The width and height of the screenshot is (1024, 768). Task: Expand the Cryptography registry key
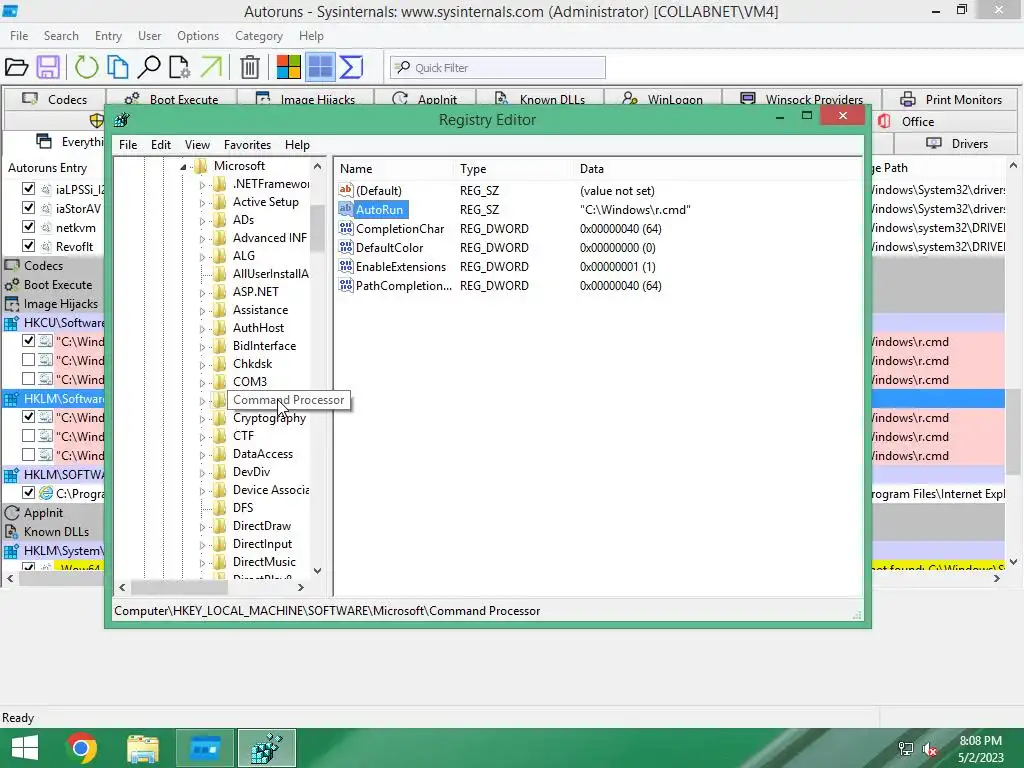202,419
